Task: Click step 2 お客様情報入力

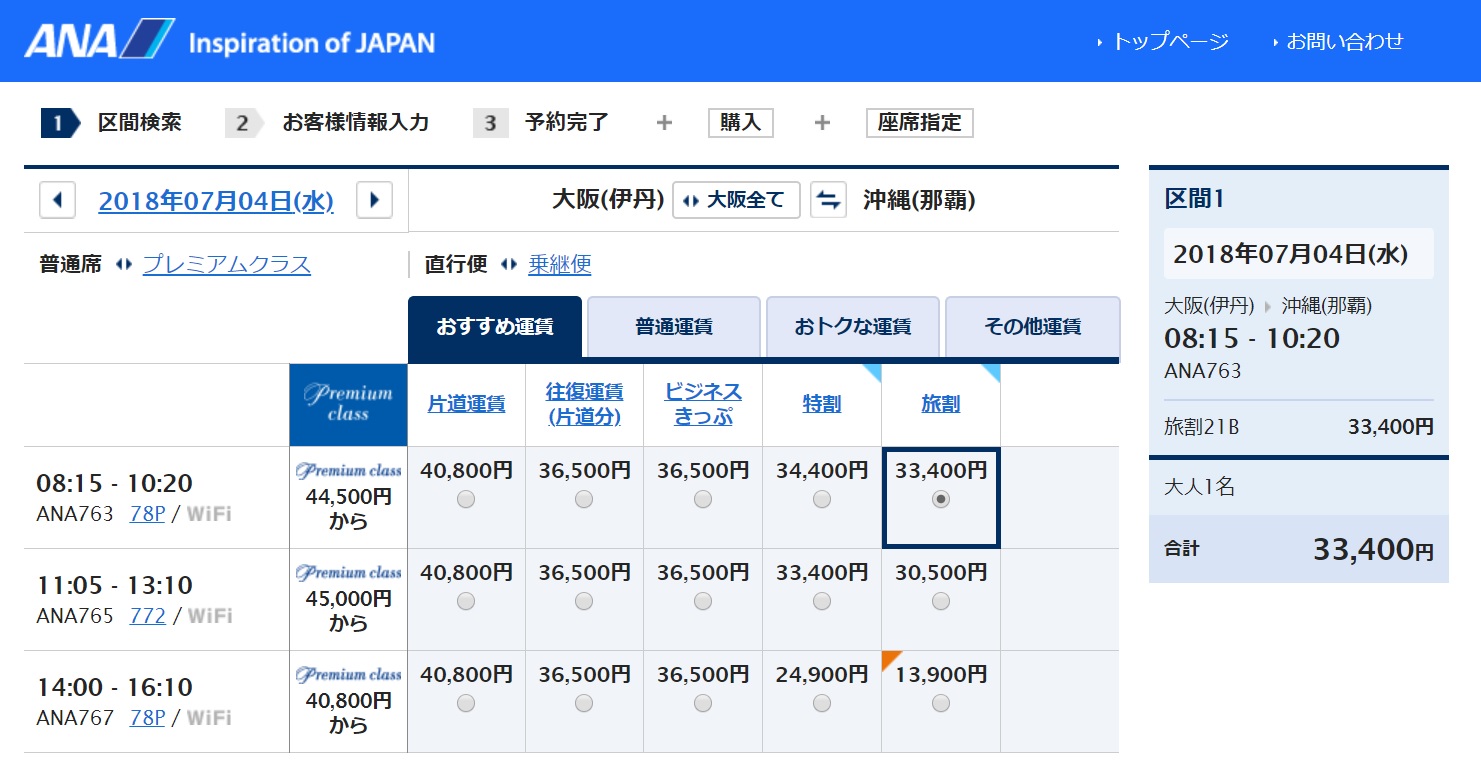Action: [328, 123]
